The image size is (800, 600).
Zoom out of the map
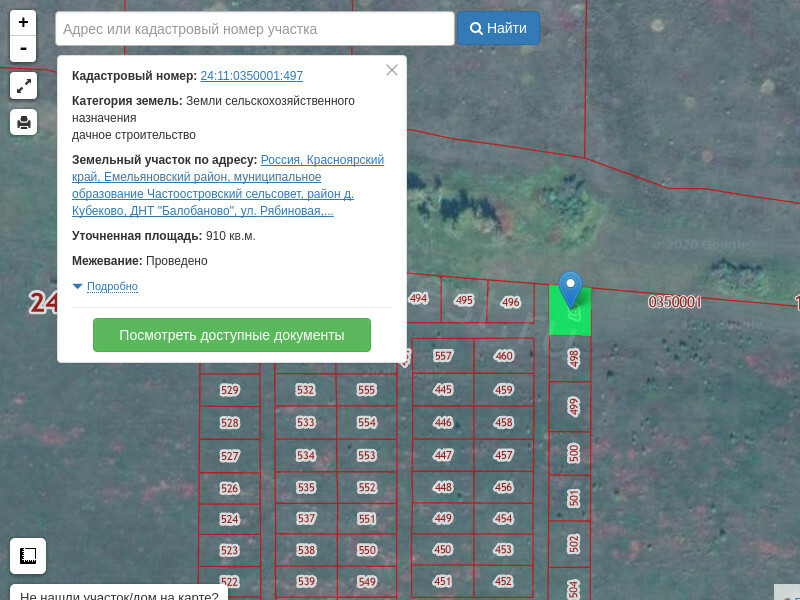[23, 49]
